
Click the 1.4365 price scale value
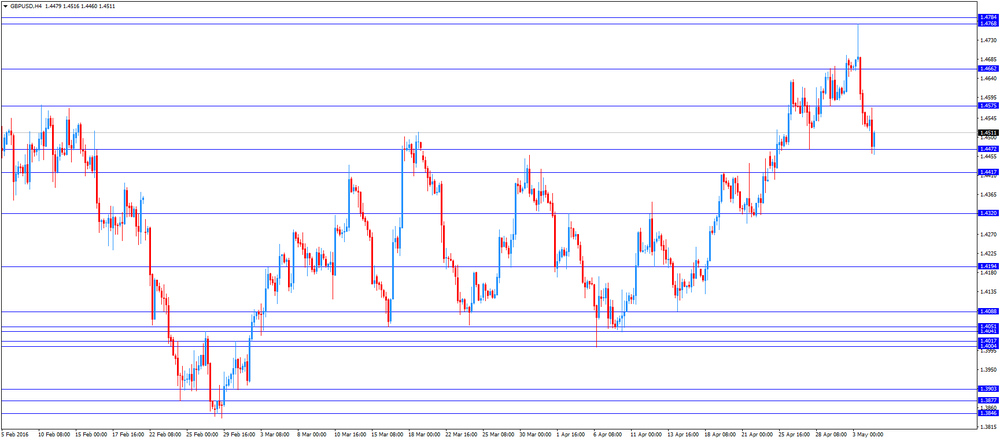click(x=987, y=195)
